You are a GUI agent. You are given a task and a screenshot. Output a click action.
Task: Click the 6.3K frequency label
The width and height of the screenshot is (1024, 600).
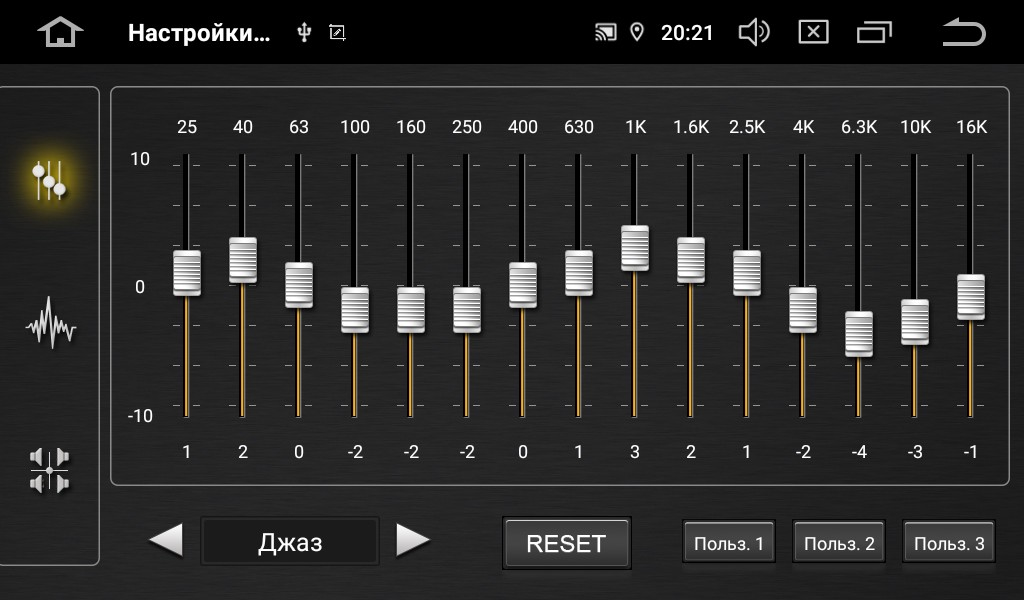tap(859, 127)
